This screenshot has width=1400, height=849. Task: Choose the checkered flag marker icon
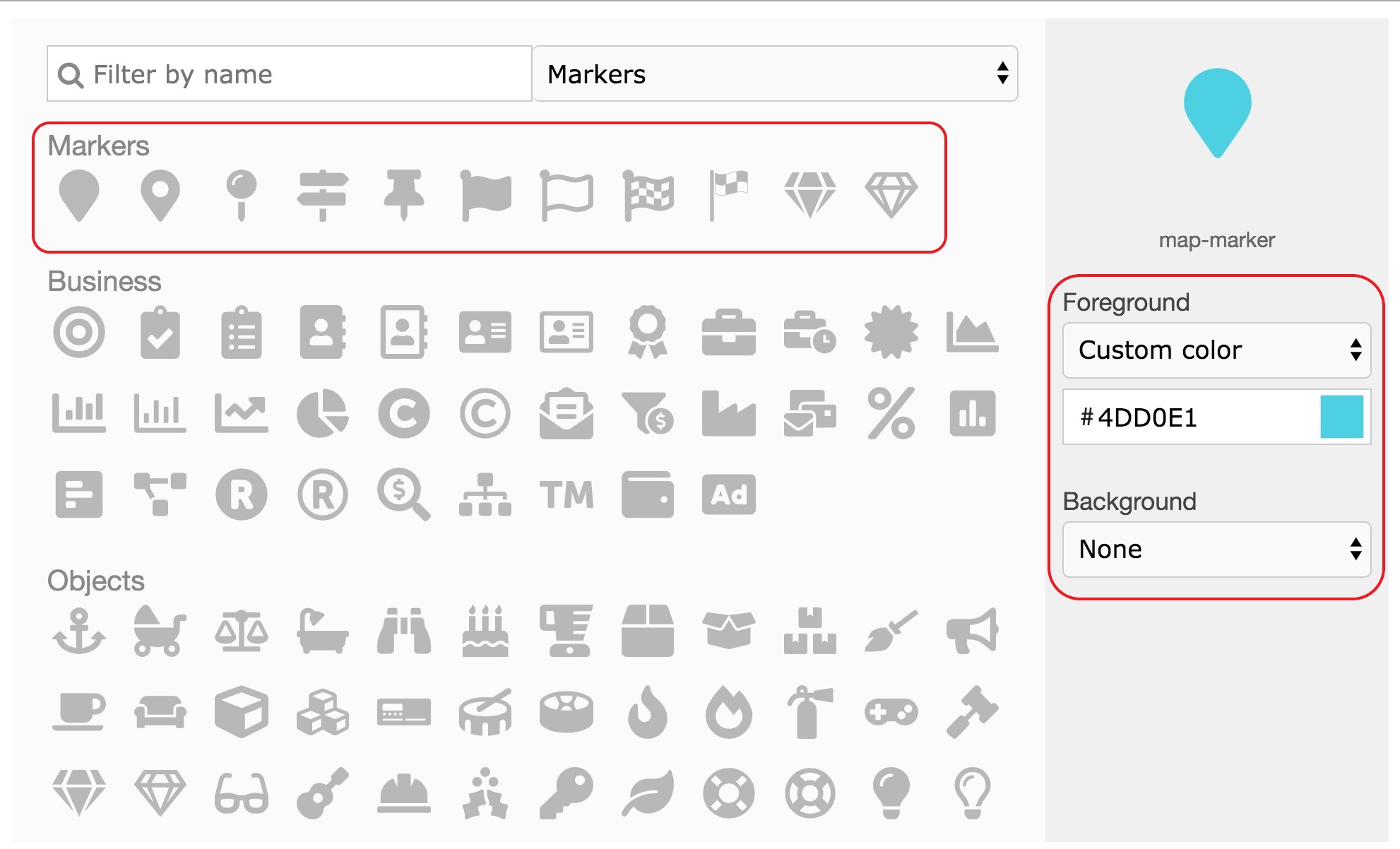(x=648, y=195)
